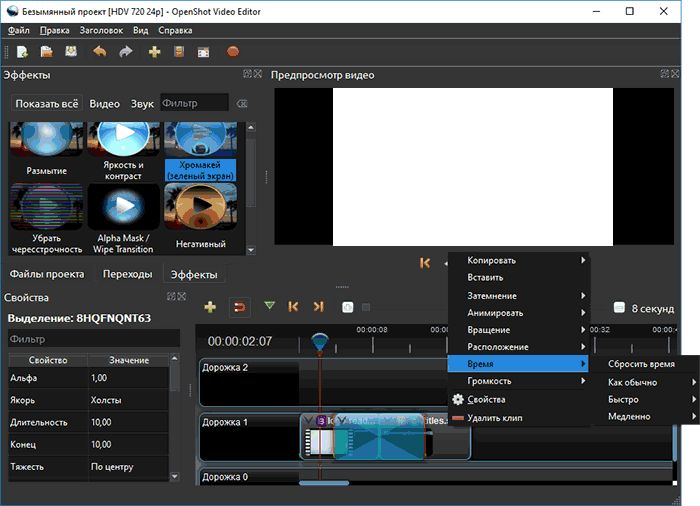Click the zoom scale icon next to 8 секунд
700x506 pixels.
click(619, 307)
